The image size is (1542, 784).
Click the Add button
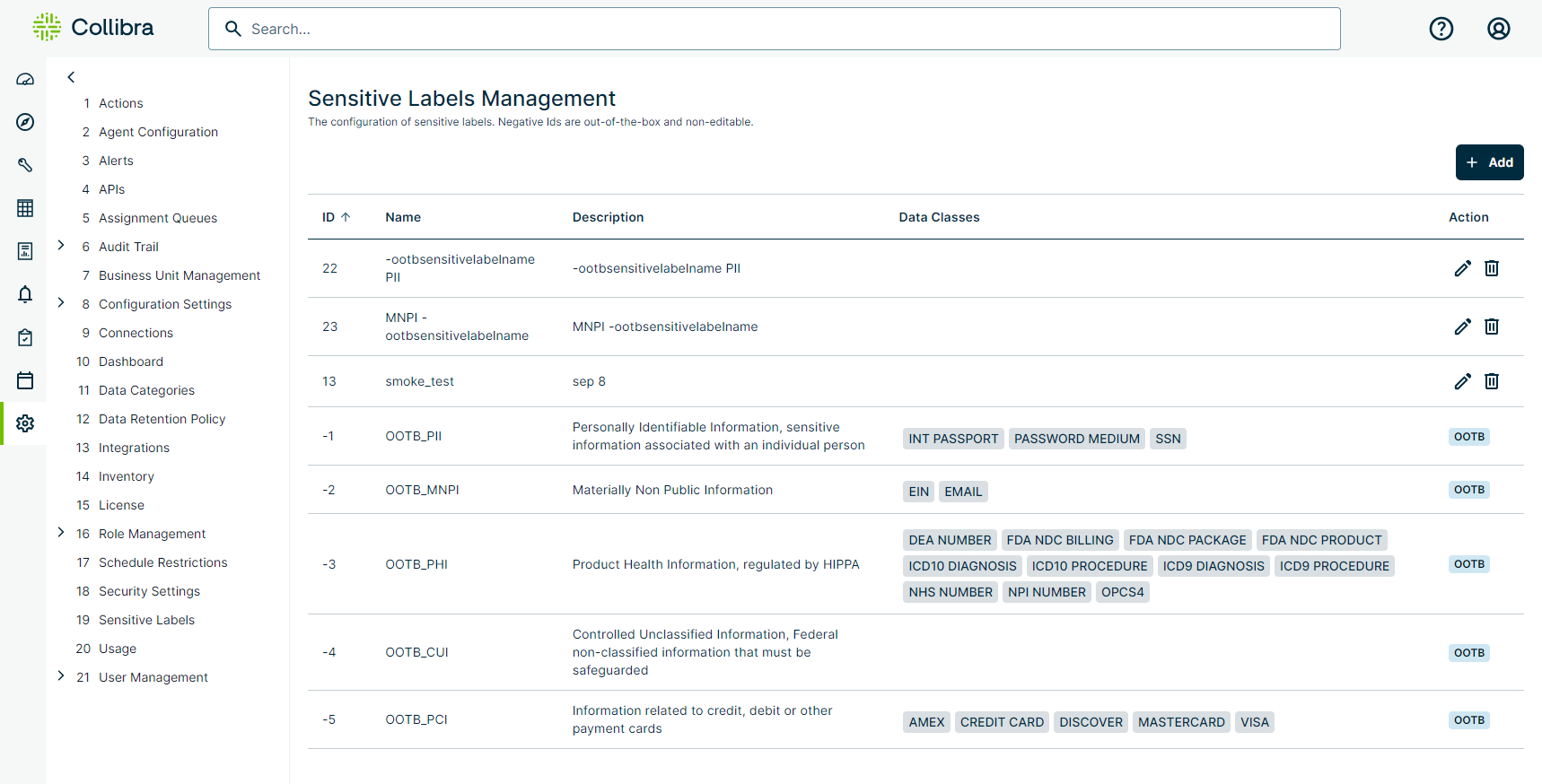(1489, 162)
